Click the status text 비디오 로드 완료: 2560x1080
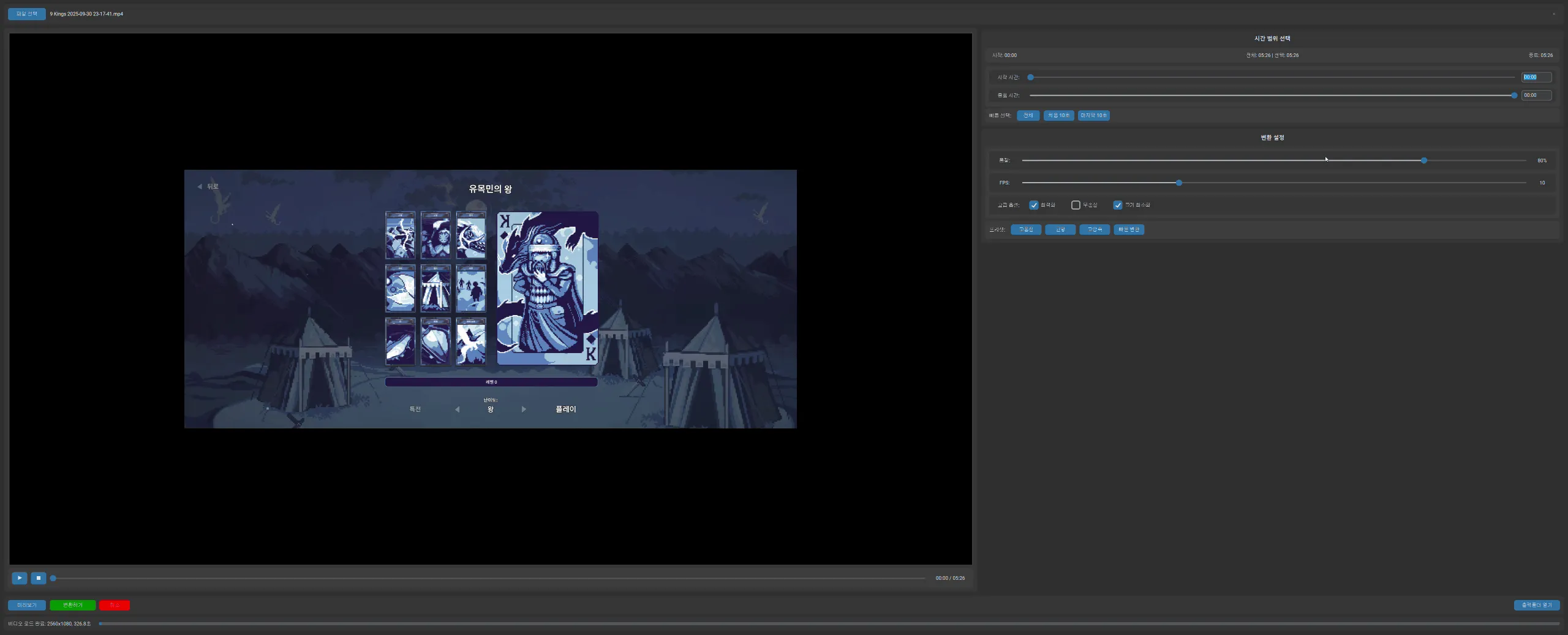The width and height of the screenshot is (1568, 635). pos(50,624)
